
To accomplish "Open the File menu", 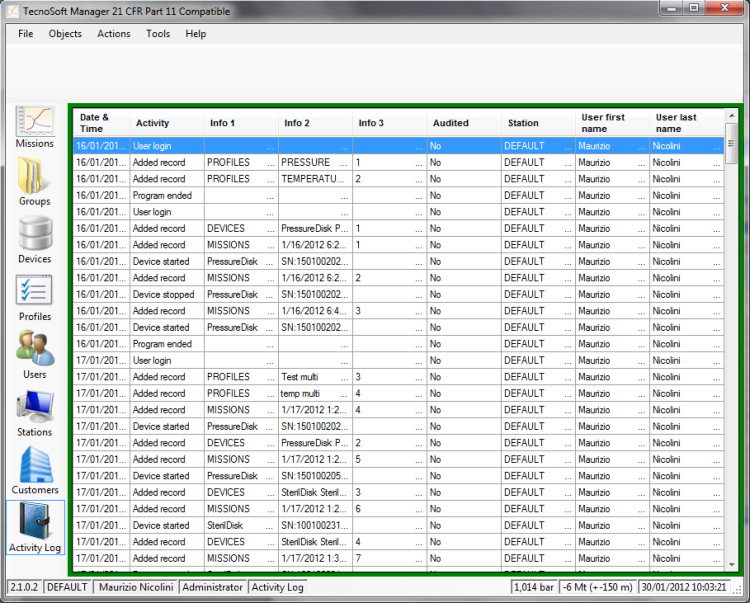I will click(26, 34).
